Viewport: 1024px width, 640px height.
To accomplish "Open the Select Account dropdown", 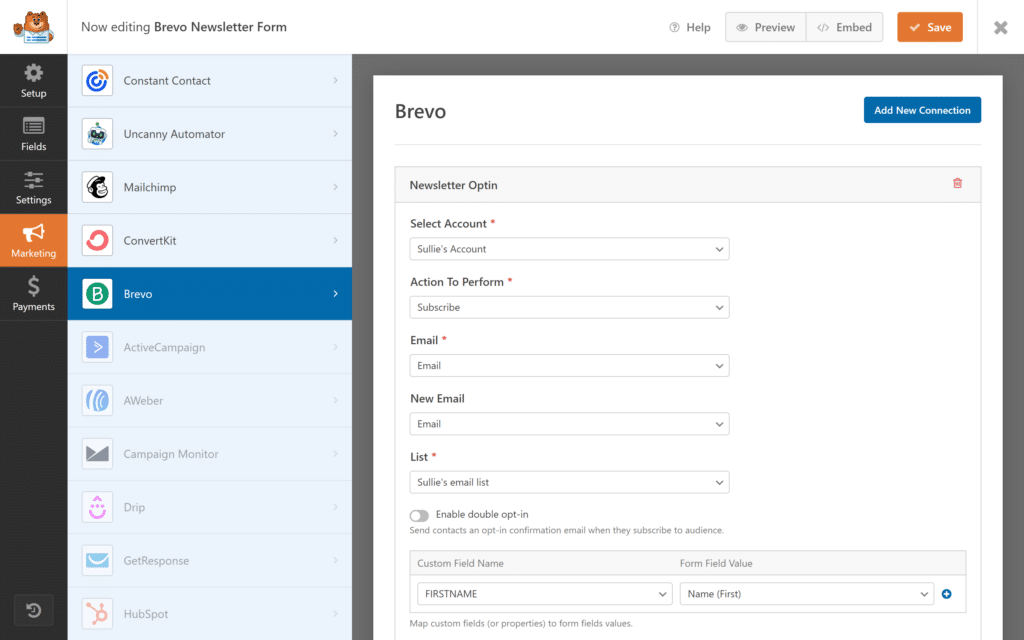I will pos(569,249).
